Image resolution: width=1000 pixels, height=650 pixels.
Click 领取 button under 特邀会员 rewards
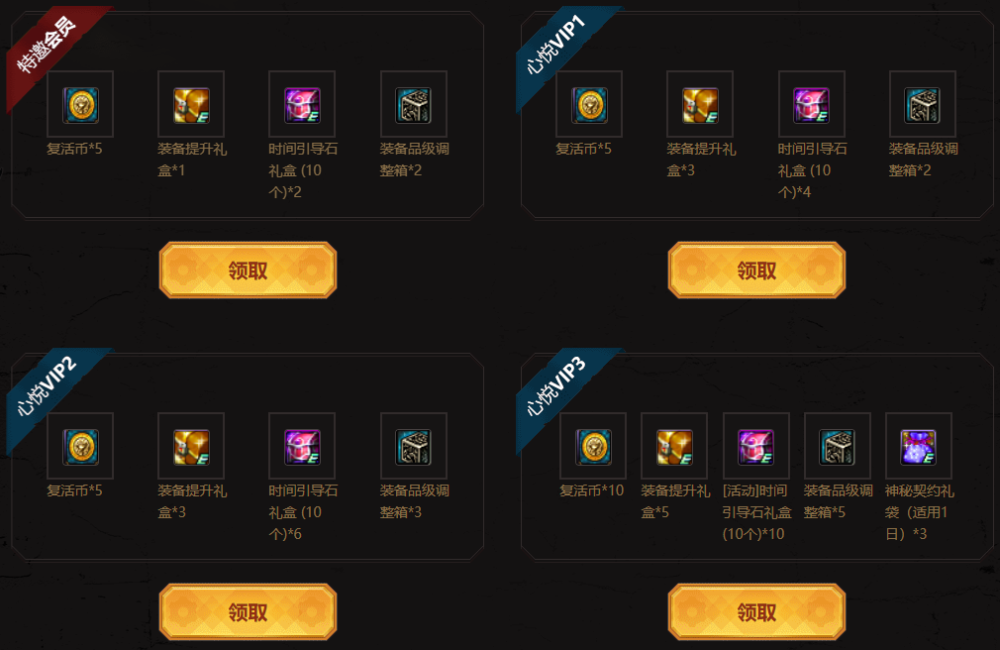[248, 270]
